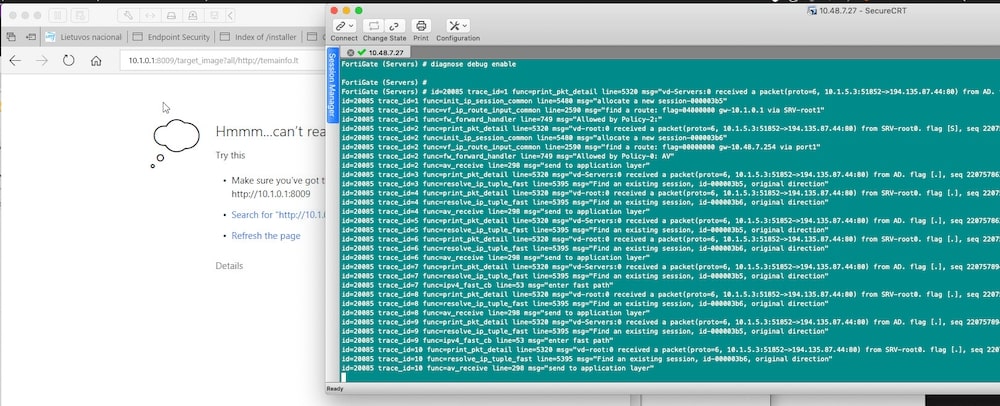Click the pause icon in background window toolbar
Viewport: 1000px width, 406px height.
(58, 15)
